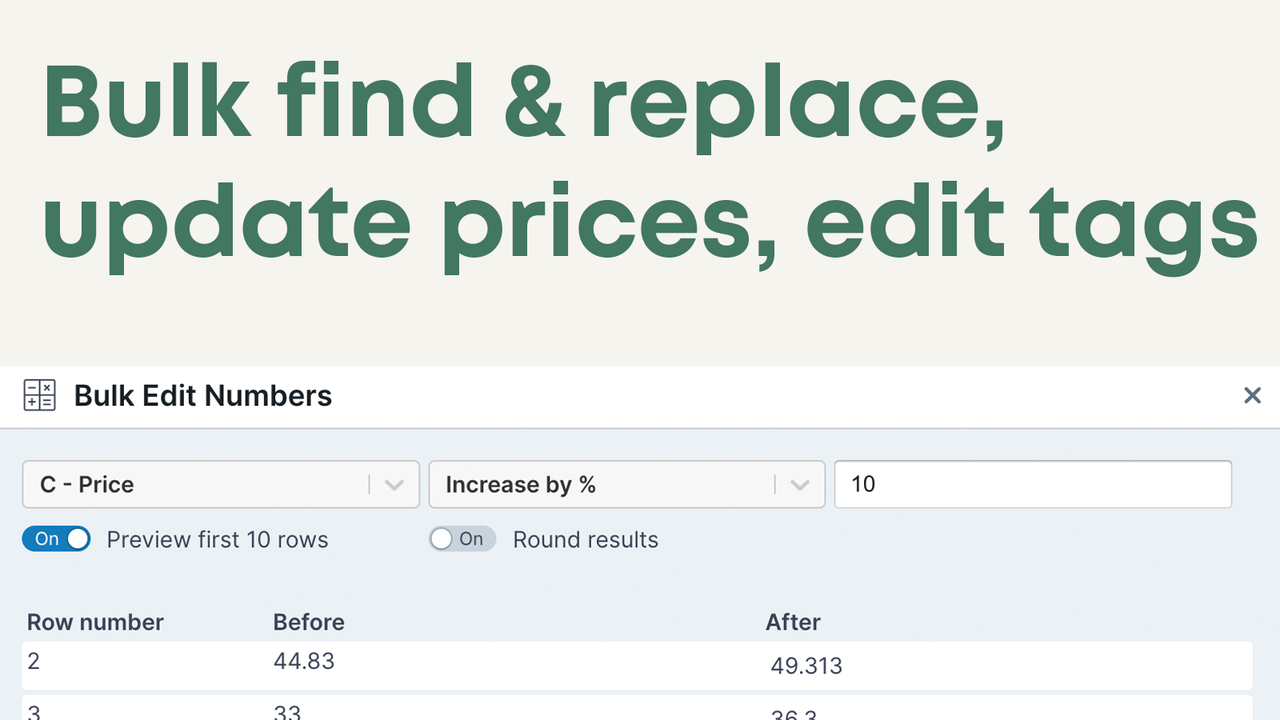Enable the Round results option
Image resolution: width=1280 pixels, height=720 pixels.
pos(462,539)
